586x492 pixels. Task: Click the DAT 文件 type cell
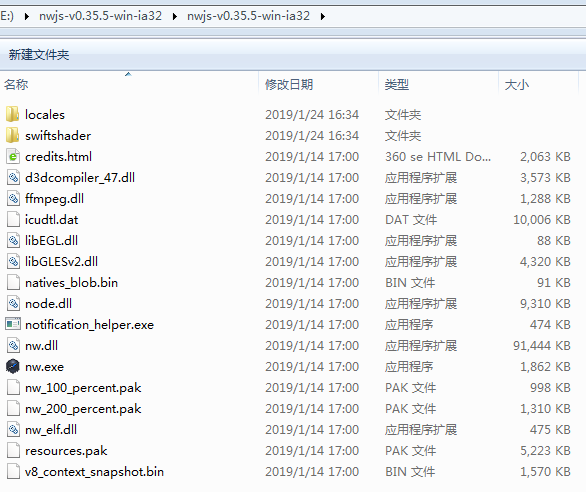pyautogui.click(x=411, y=219)
